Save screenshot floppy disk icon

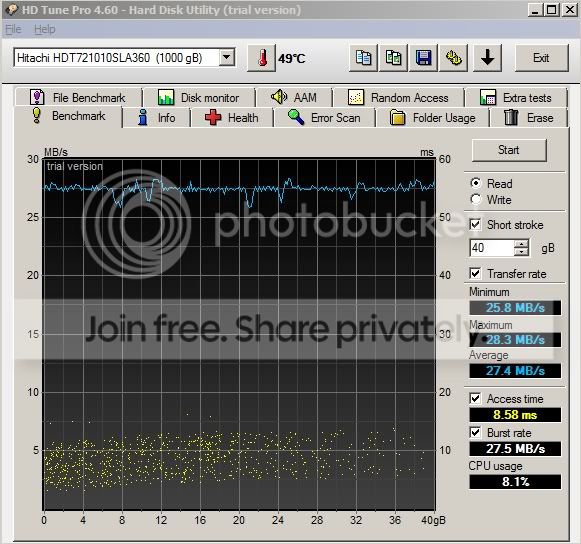pos(423,58)
